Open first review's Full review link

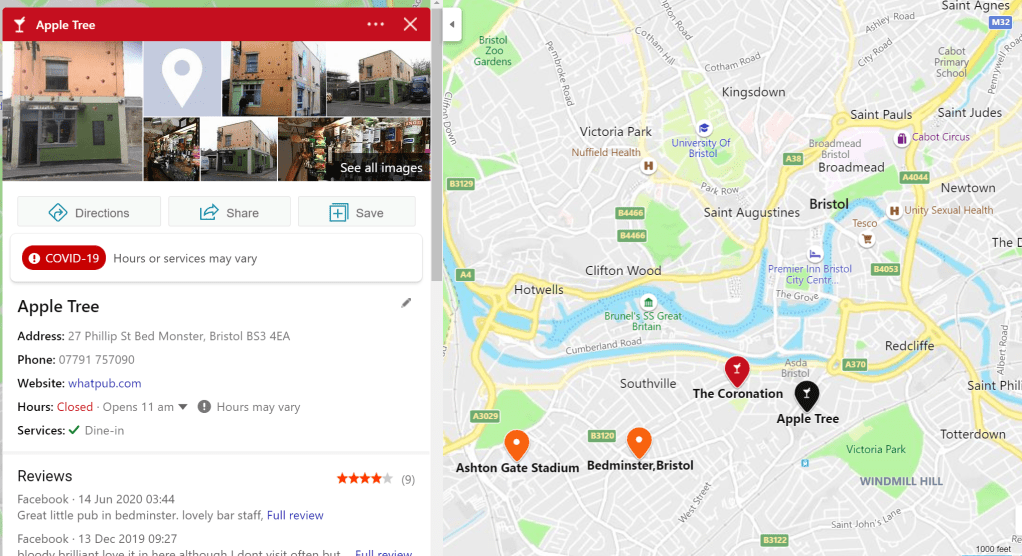[295, 515]
